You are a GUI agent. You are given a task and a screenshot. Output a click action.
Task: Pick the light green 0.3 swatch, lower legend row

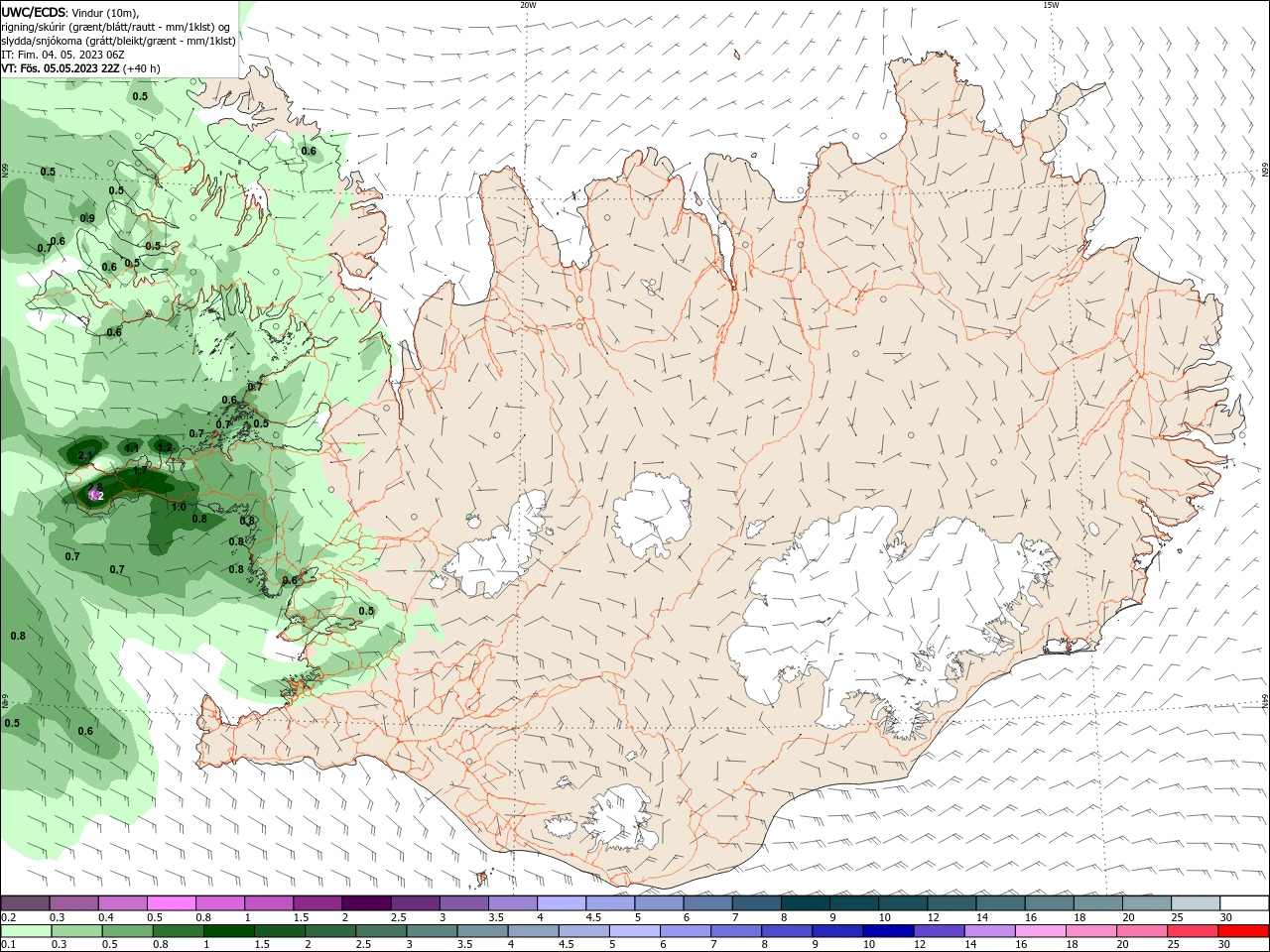tap(75, 931)
